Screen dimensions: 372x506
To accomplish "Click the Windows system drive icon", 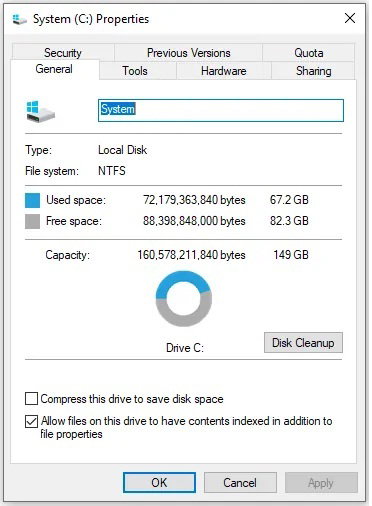I will coord(40,111).
